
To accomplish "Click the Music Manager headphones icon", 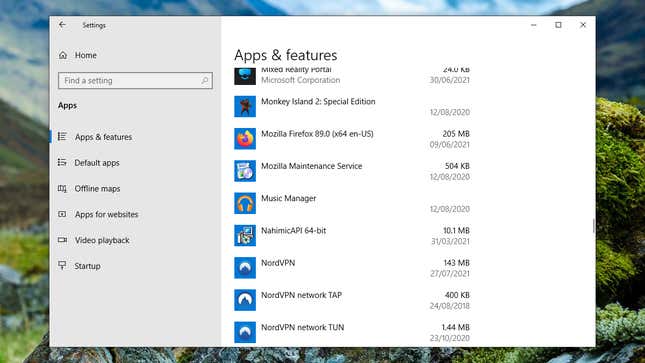I will coord(245,203).
